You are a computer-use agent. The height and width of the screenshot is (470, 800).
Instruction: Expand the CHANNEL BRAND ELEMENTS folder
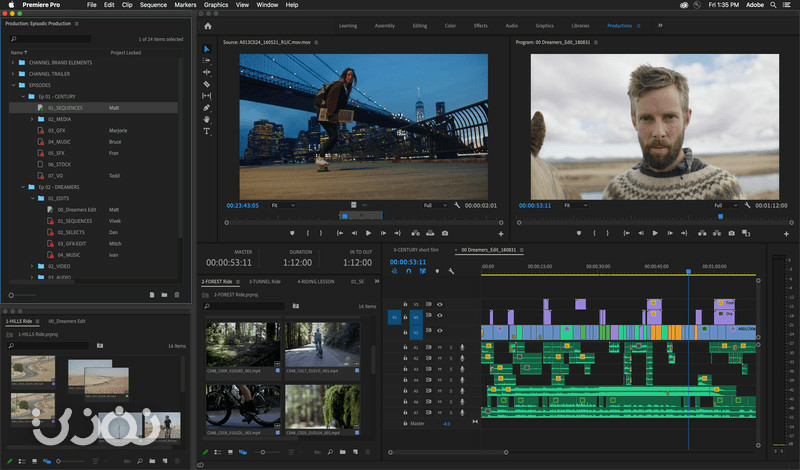(13, 63)
